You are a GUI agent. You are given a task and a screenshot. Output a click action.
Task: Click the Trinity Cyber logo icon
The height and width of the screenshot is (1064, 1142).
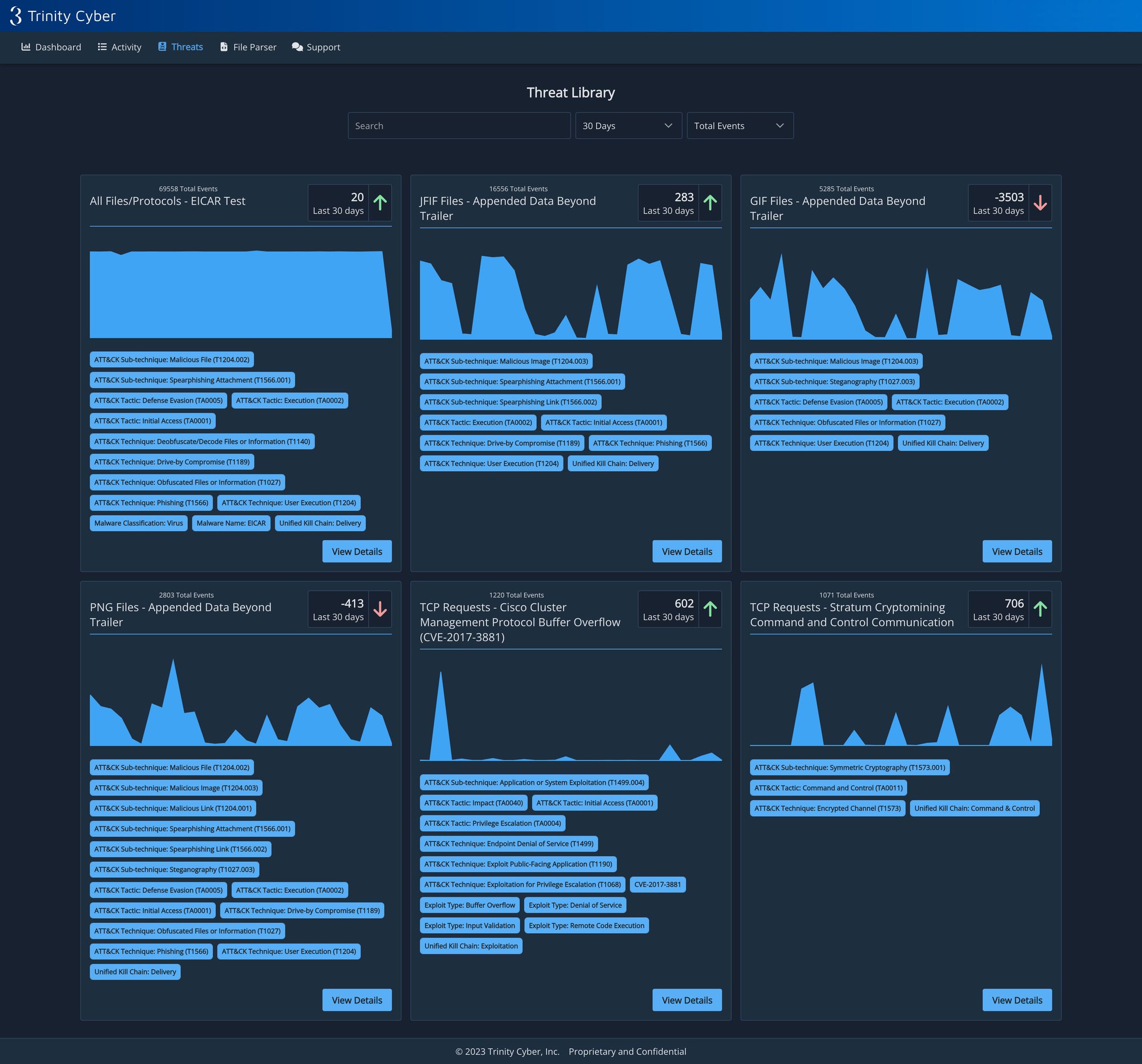[x=16, y=16]
